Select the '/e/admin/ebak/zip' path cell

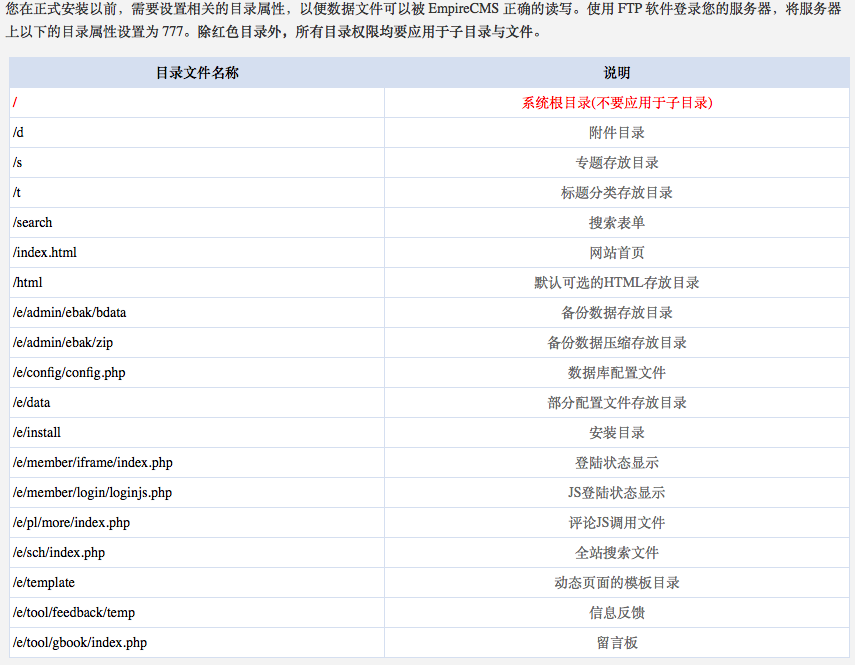click(197, 342)
